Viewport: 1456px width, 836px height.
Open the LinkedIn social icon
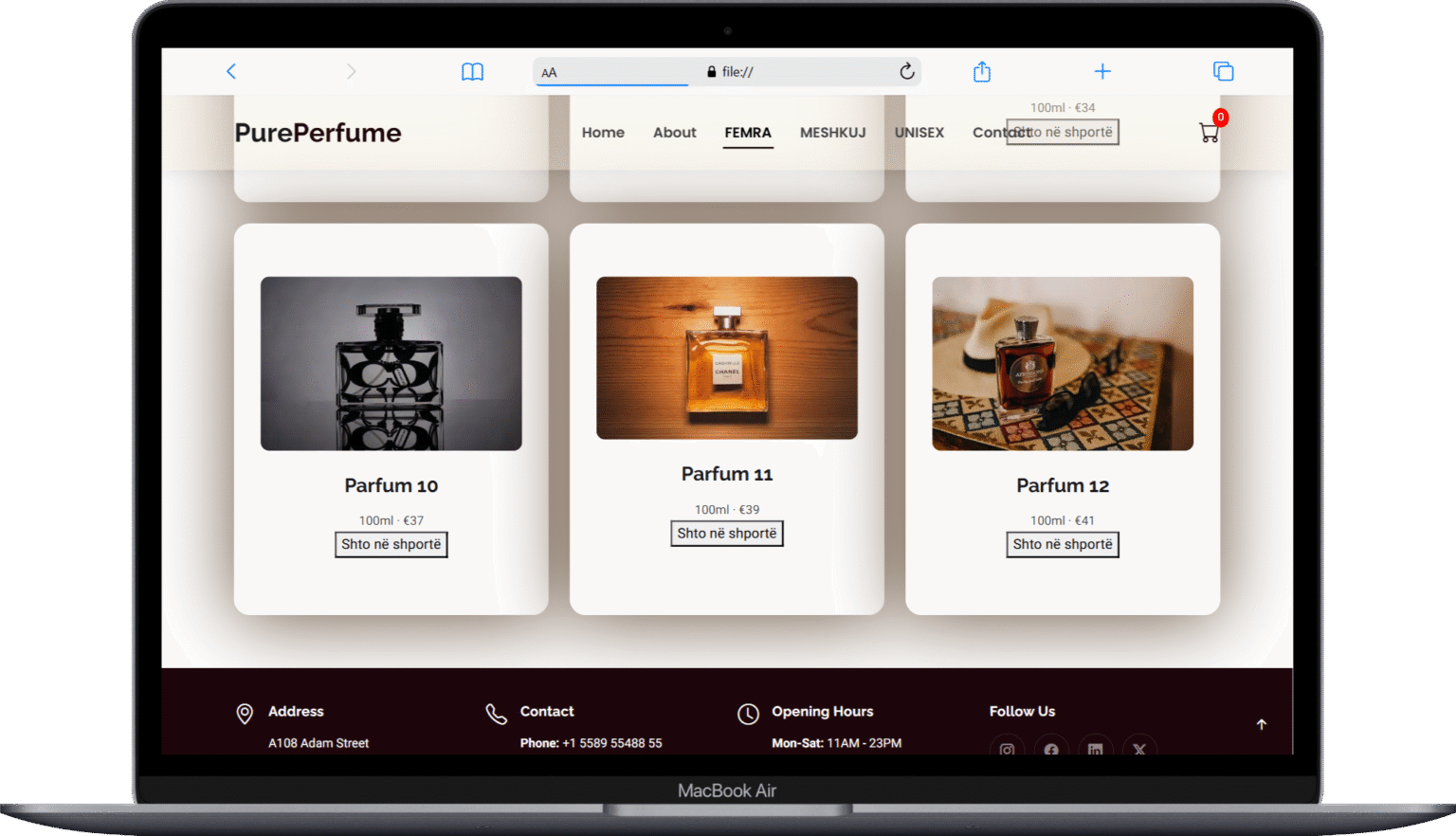1095,749
